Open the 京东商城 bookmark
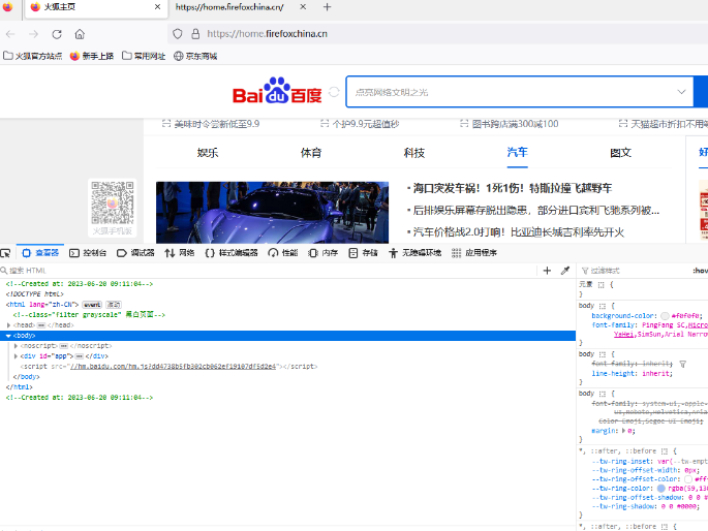Viewport: 708px width, 531px height. point(196,56)
